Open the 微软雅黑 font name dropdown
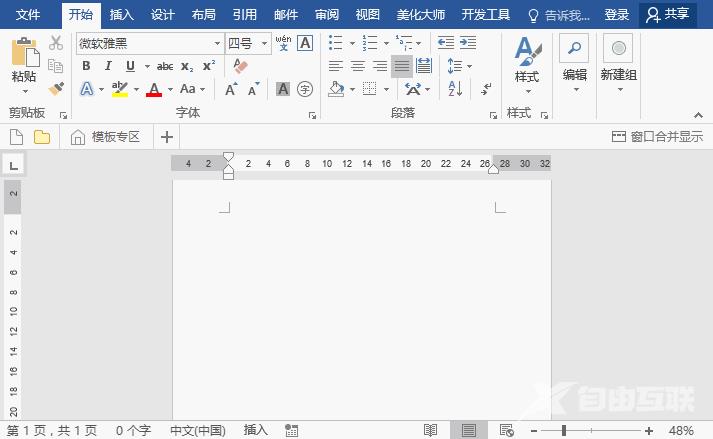This screenshot has height=439, width=713. [218, 43]
